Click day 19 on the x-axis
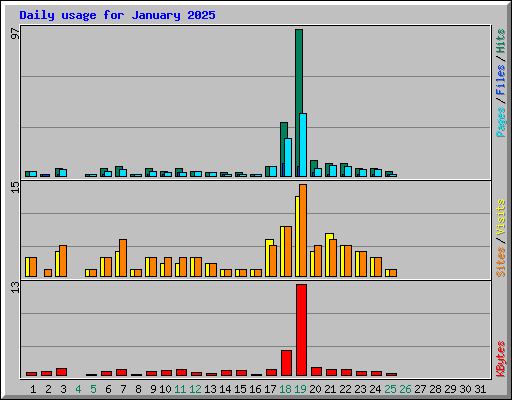 [300, 389]
